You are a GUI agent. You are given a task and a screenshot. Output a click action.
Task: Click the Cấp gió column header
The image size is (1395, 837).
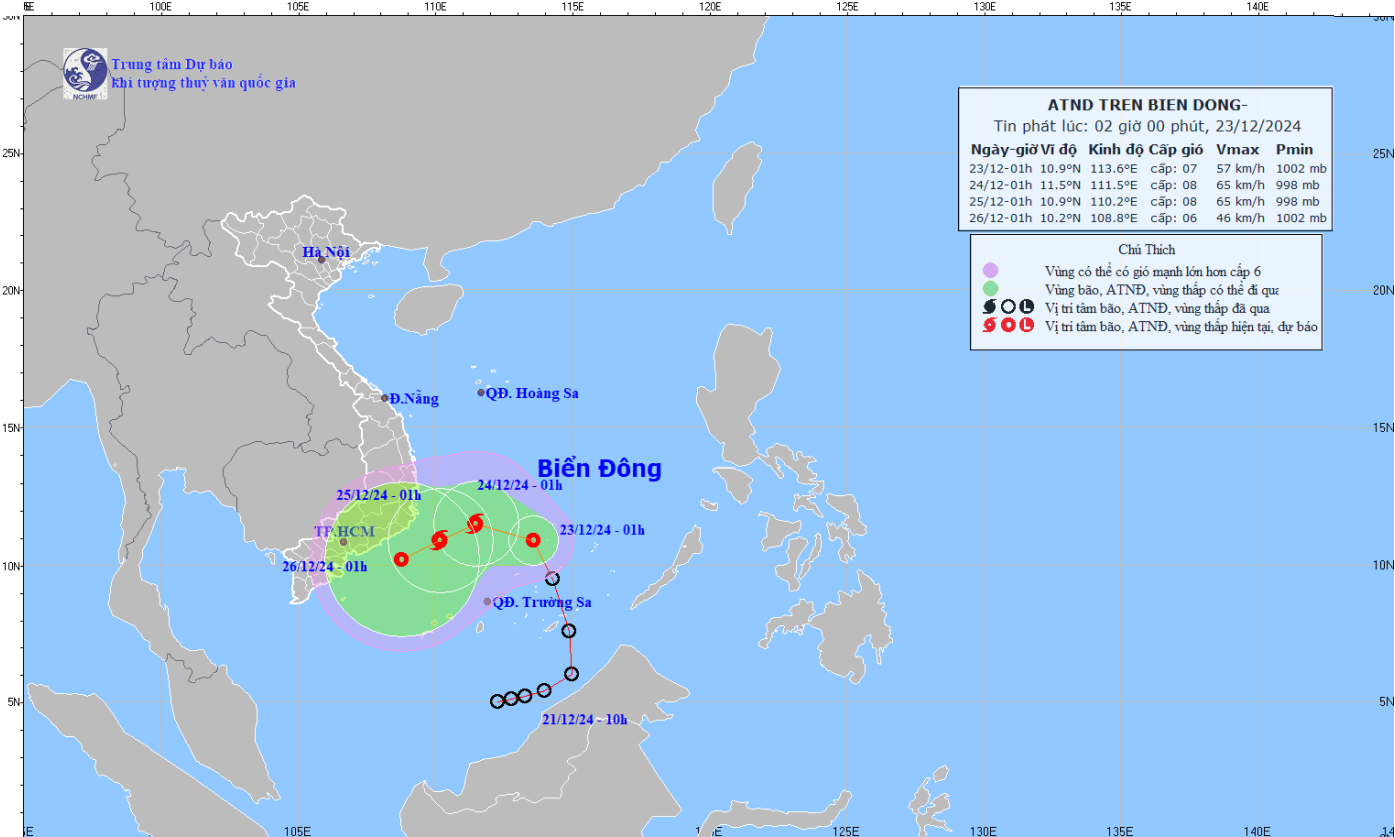tap(1174, 149)
